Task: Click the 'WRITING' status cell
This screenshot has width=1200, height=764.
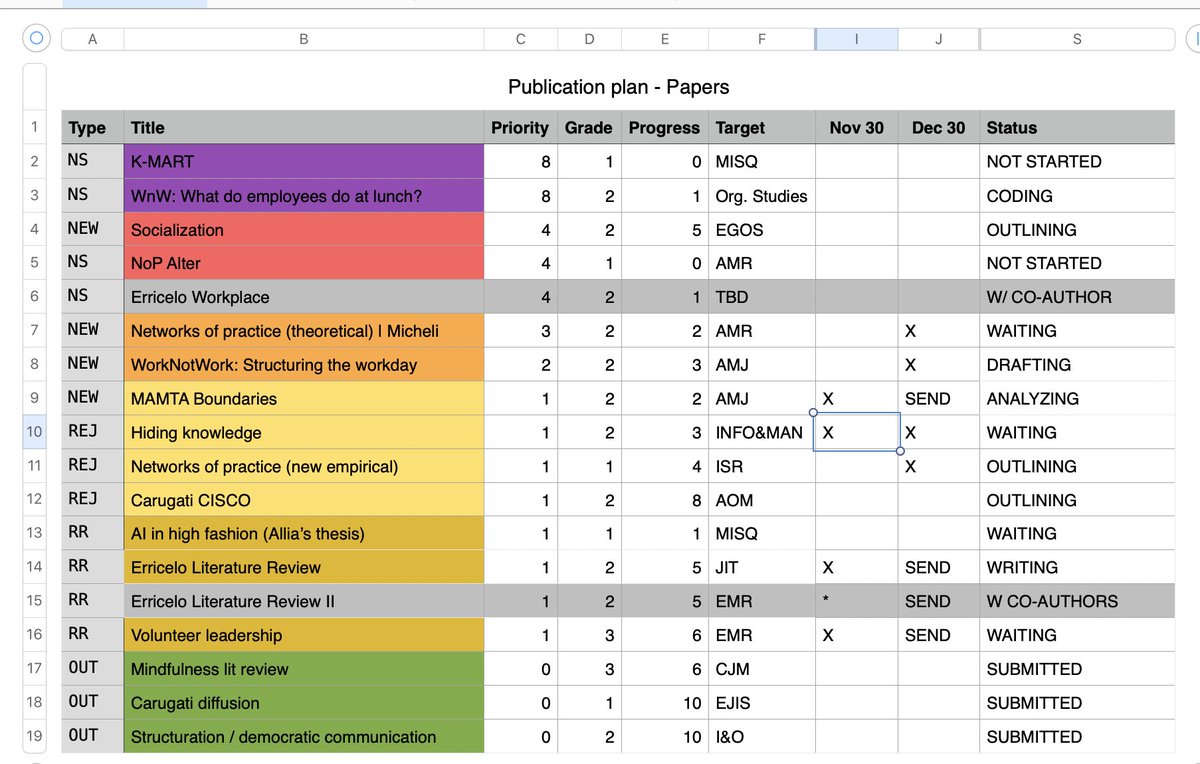Action: coord(1077,568)
